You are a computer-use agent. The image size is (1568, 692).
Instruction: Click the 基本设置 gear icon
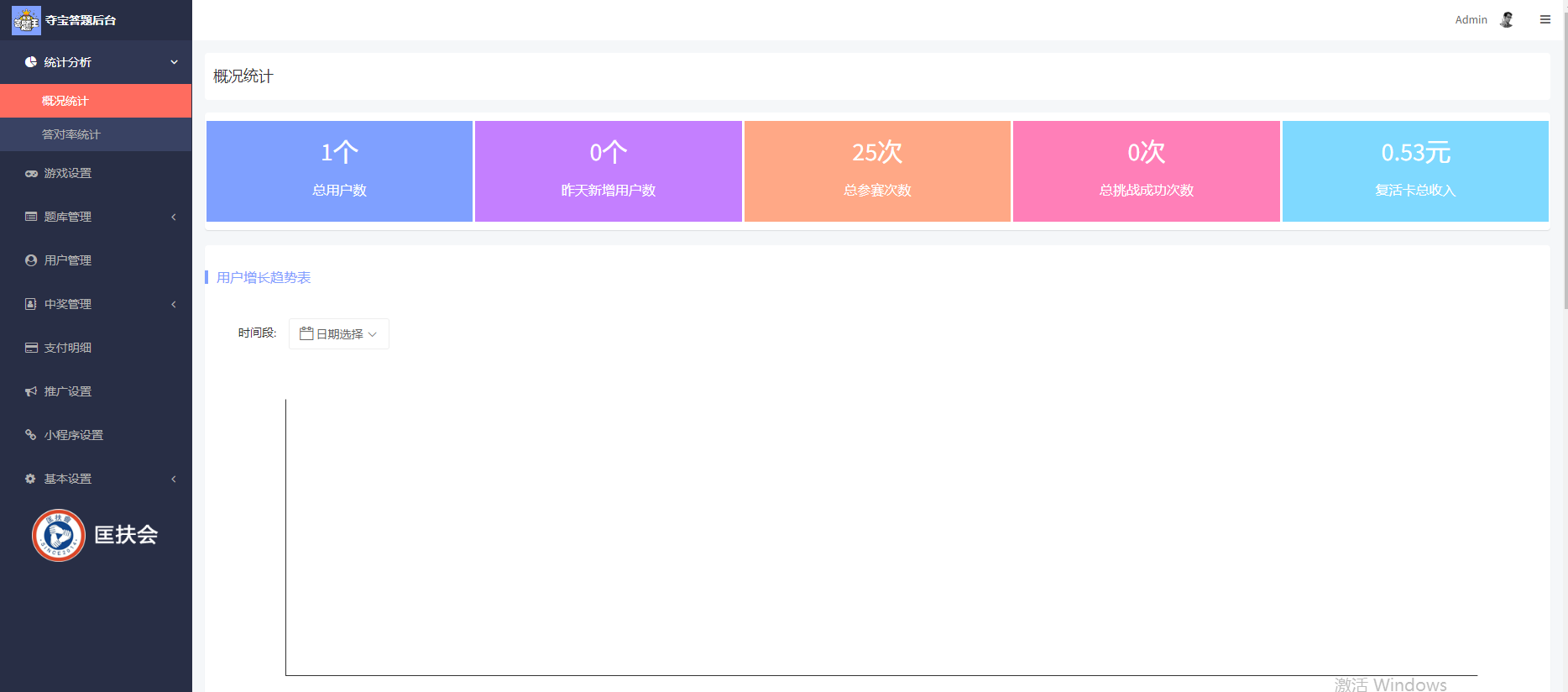point(31,479)
